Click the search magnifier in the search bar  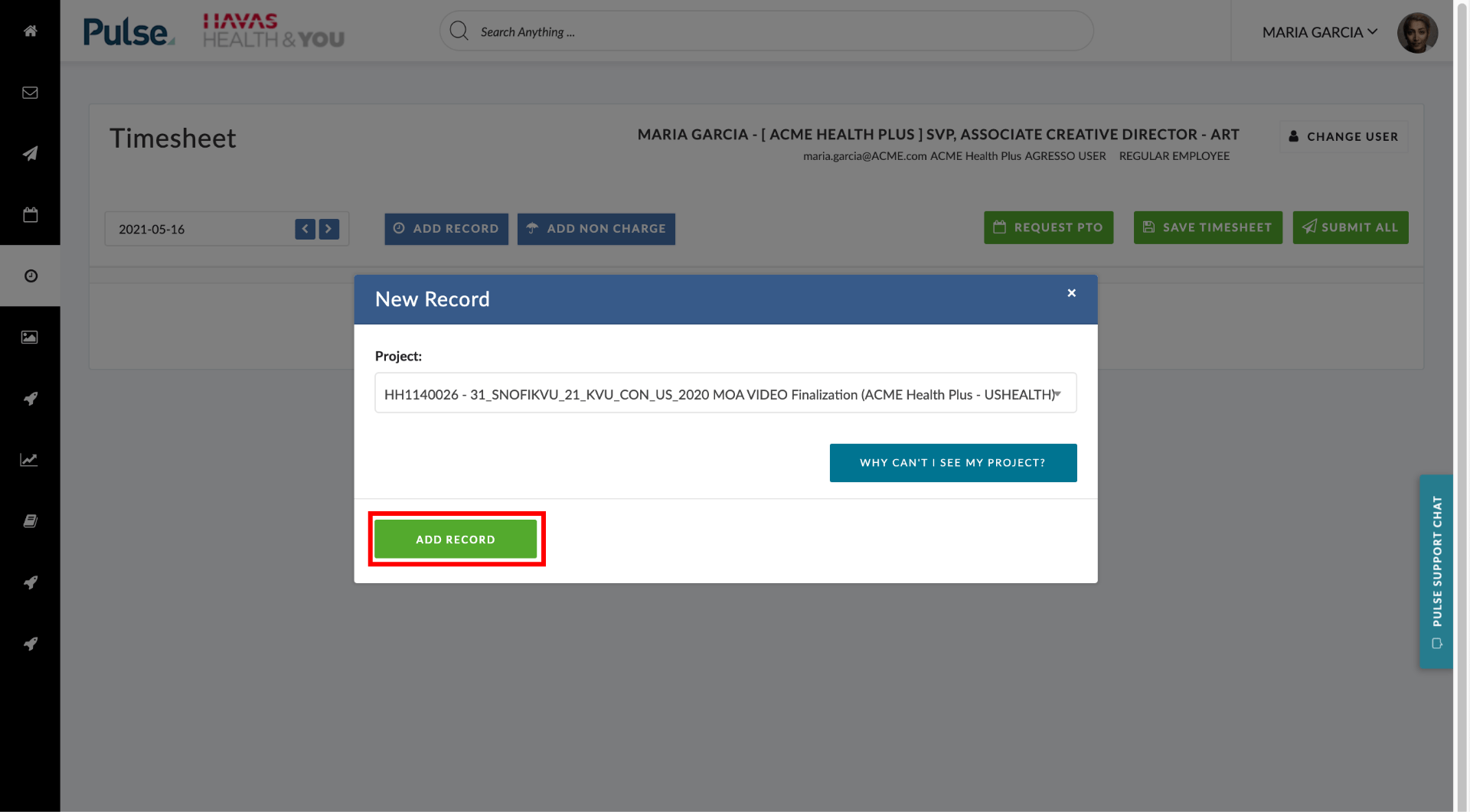pyautogui.click(x=459, y=31)
